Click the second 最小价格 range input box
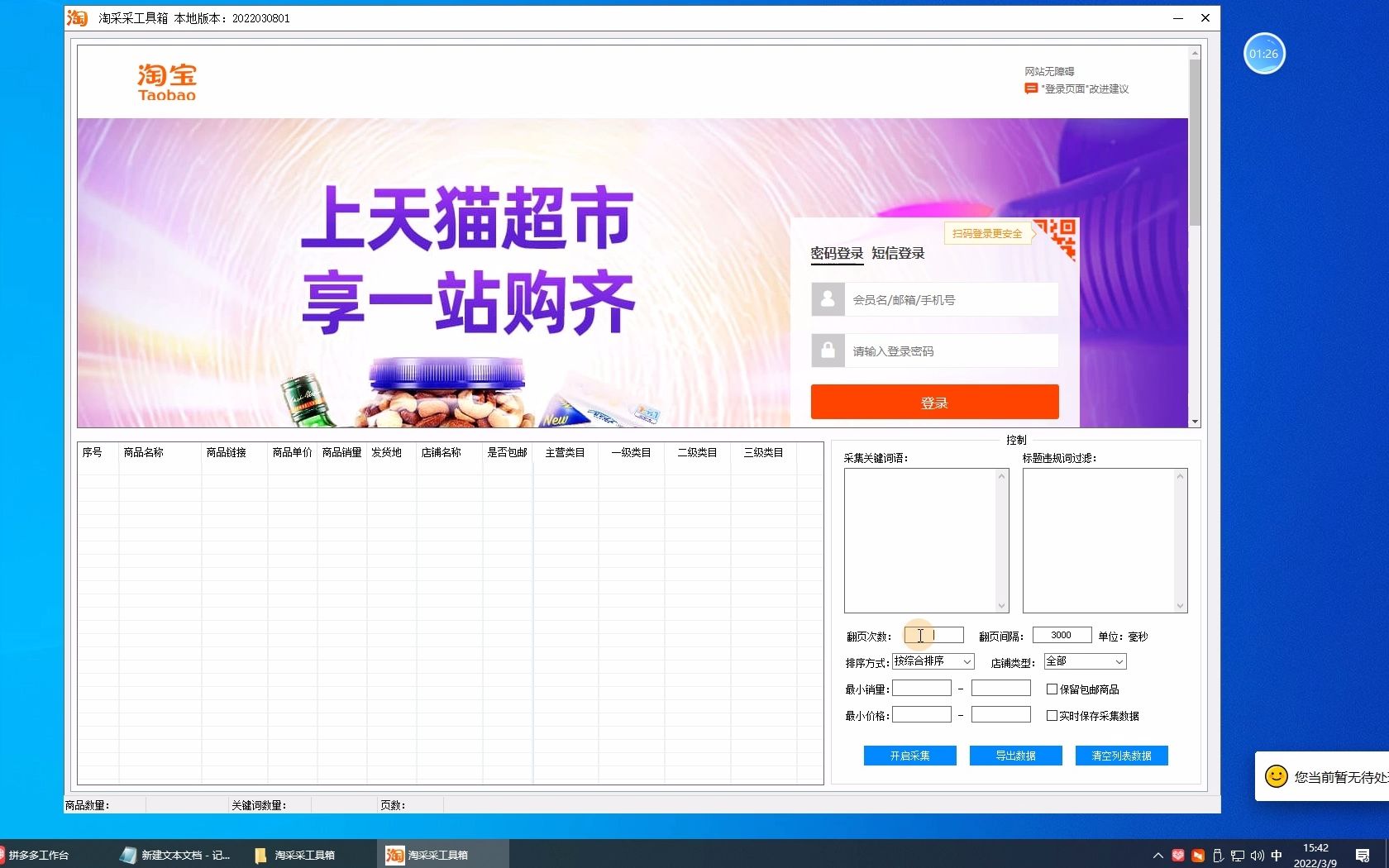This screenshot has width=1389, height=868. tap(1001, 714)
